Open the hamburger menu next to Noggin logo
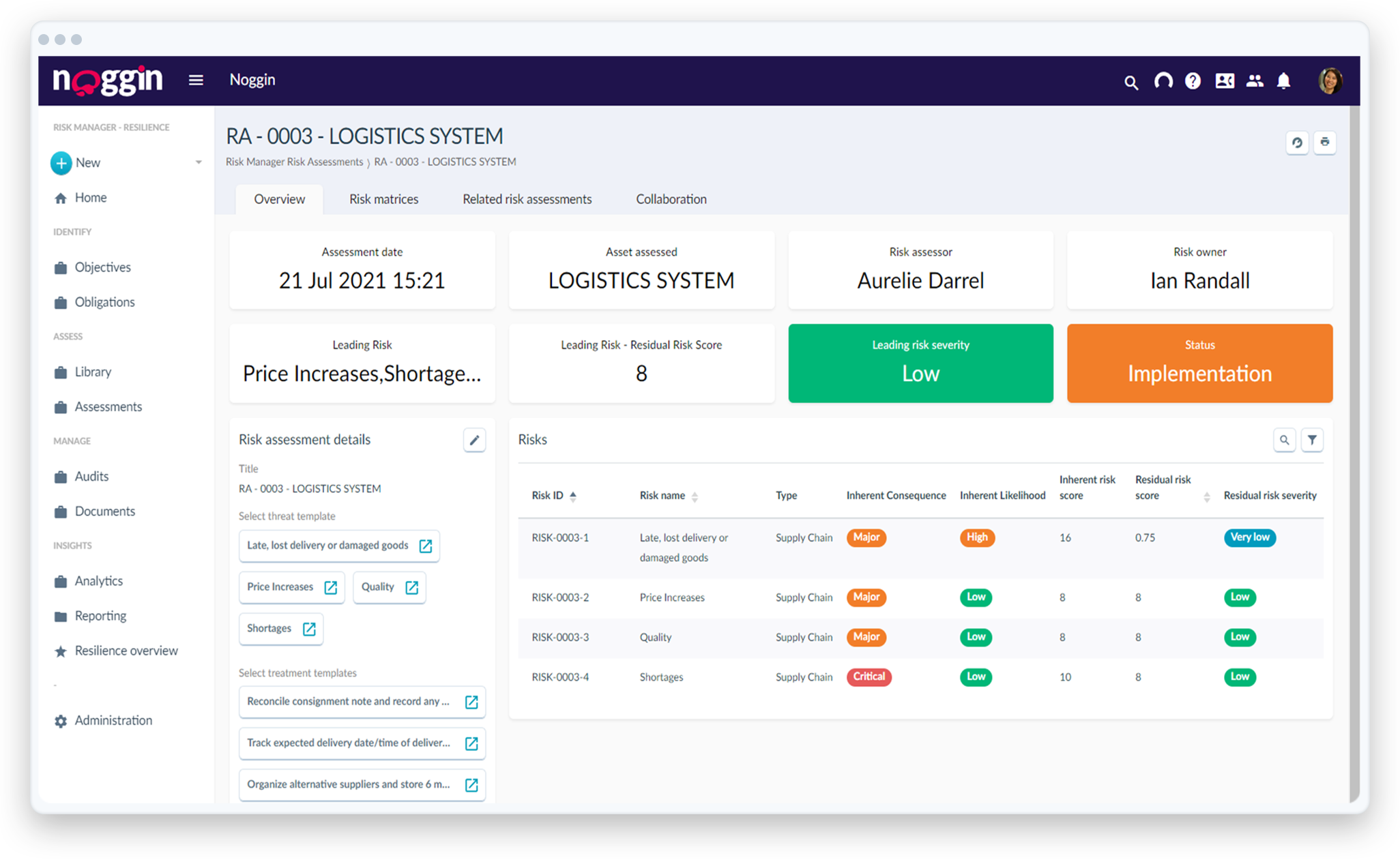This screenshot has width=1400, height=862. coord(196,80)
